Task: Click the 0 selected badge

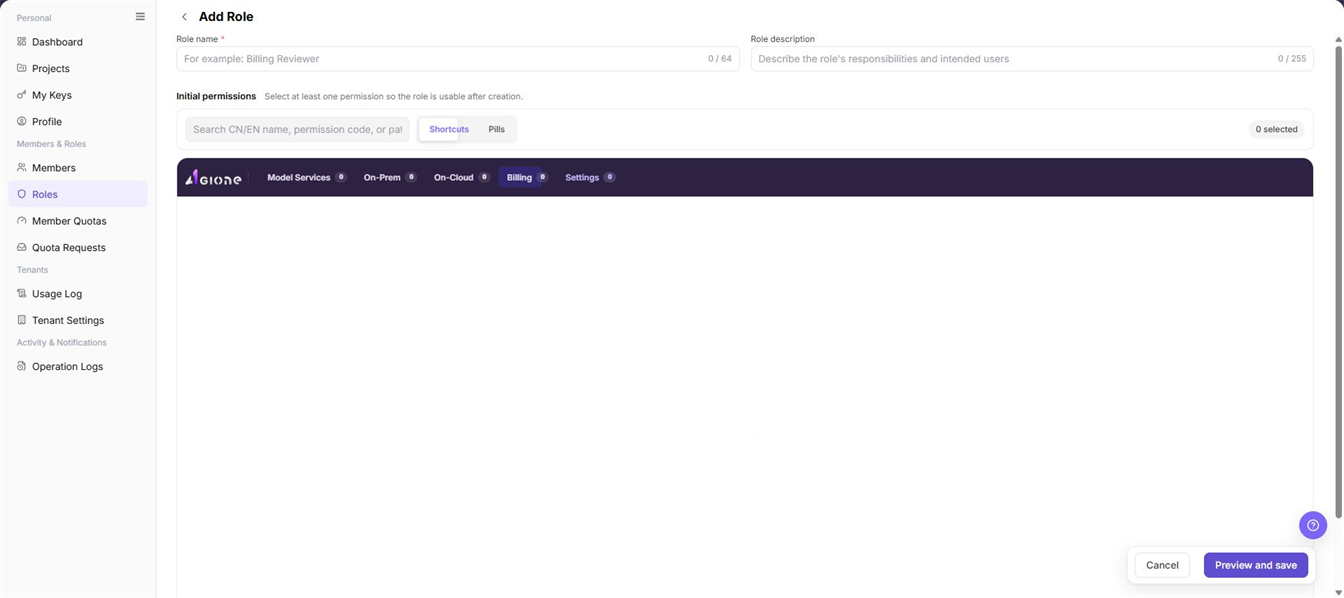Action: click(x=1277, y=129)
